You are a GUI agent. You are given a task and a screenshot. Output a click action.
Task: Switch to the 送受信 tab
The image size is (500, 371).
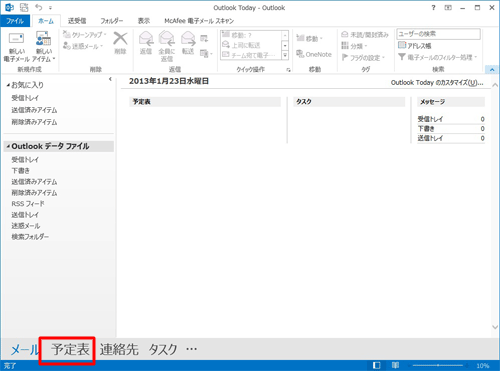(x=77, y=21)
